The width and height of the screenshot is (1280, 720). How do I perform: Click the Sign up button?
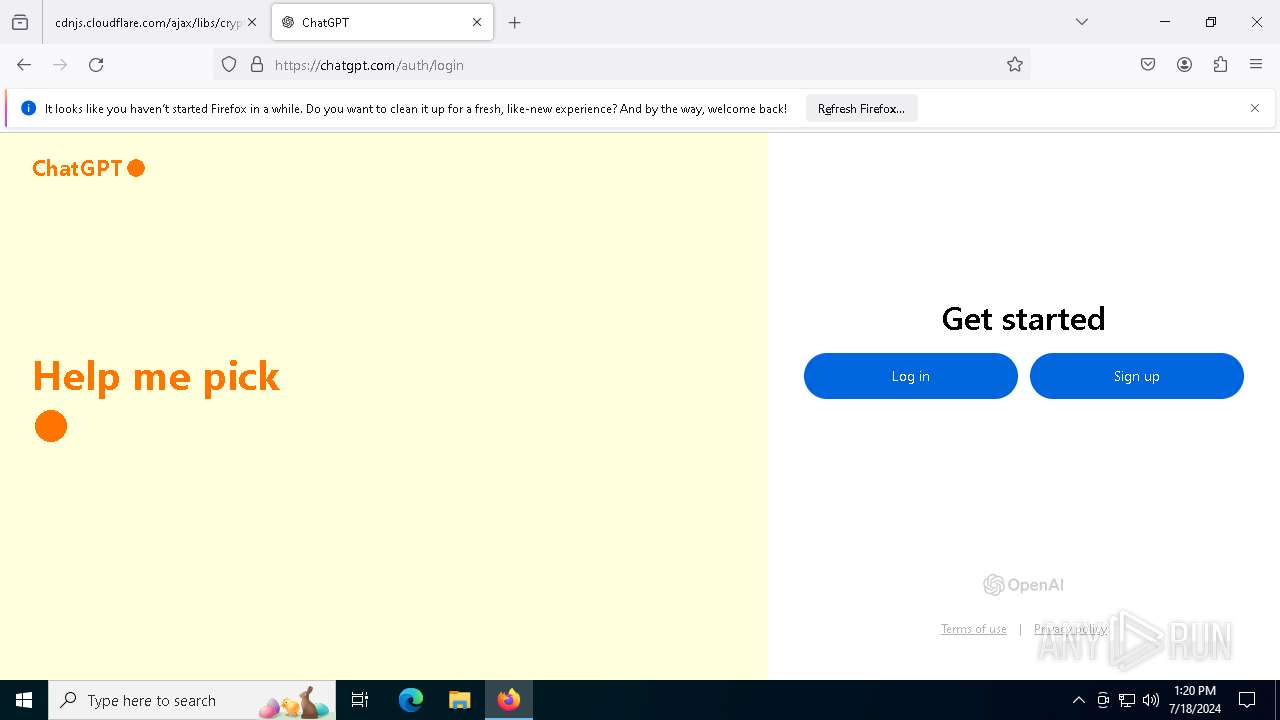click(1137, 376)
